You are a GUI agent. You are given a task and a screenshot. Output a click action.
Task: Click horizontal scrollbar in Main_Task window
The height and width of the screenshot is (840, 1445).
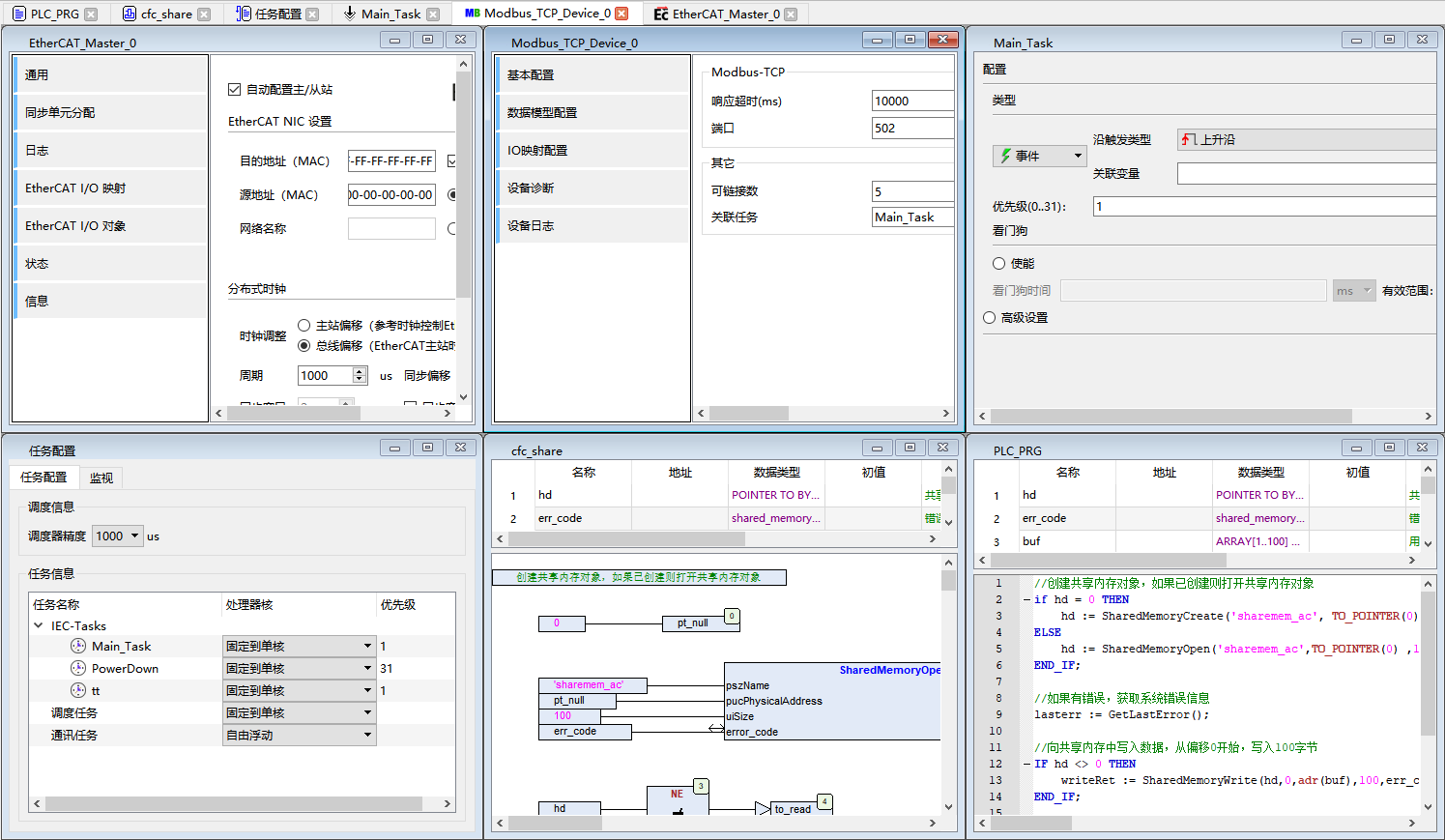coord(1170,416)
